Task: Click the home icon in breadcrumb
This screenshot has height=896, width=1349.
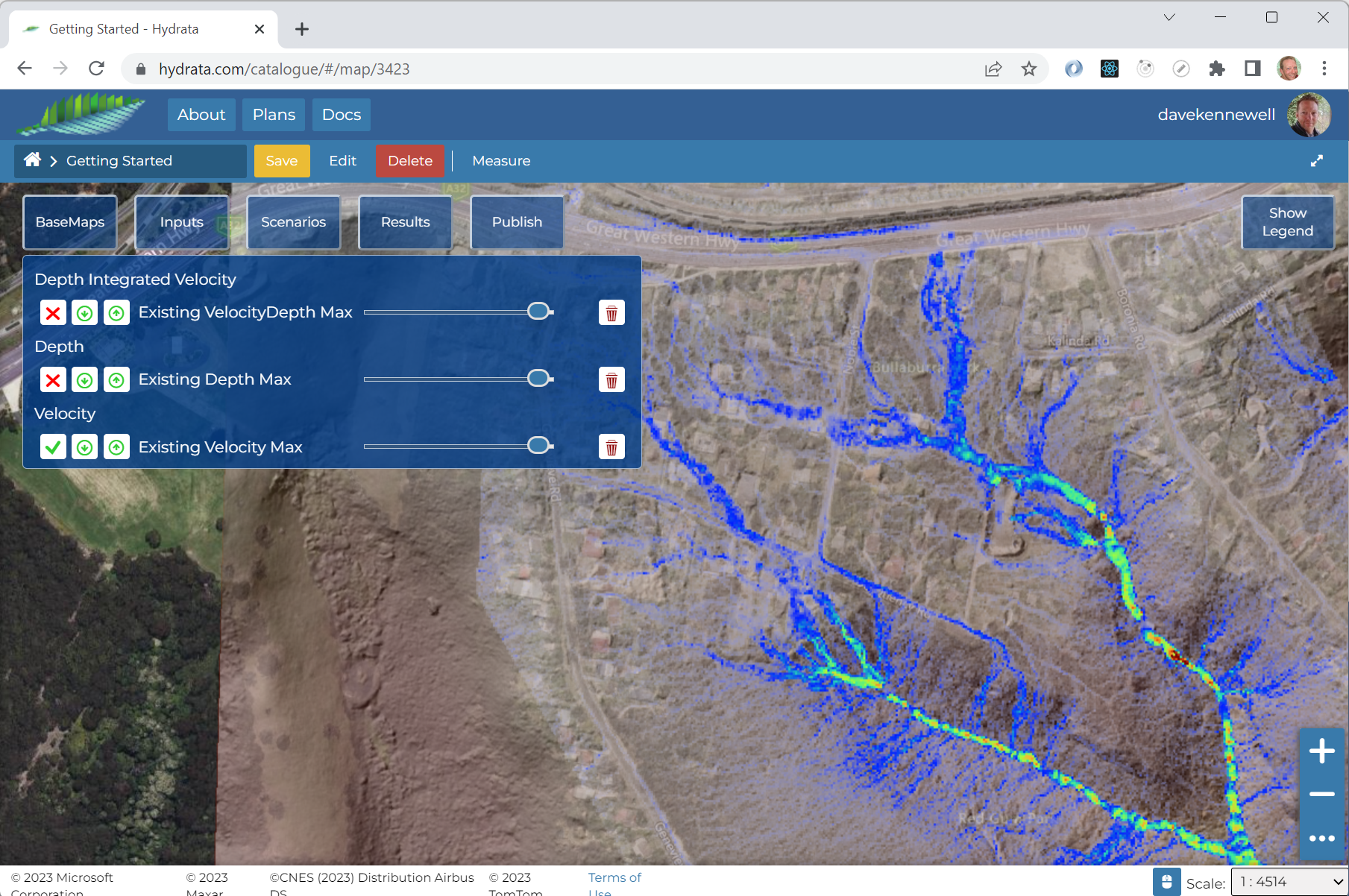Action: point(32,160)
